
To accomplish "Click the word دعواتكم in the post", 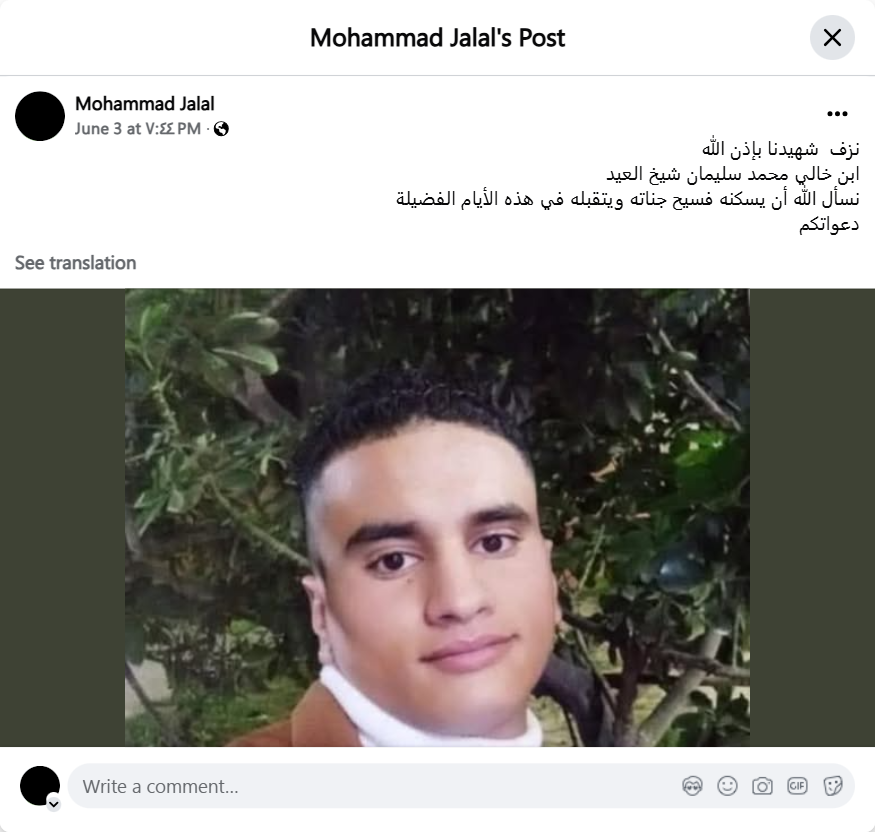I will point(829,225).
